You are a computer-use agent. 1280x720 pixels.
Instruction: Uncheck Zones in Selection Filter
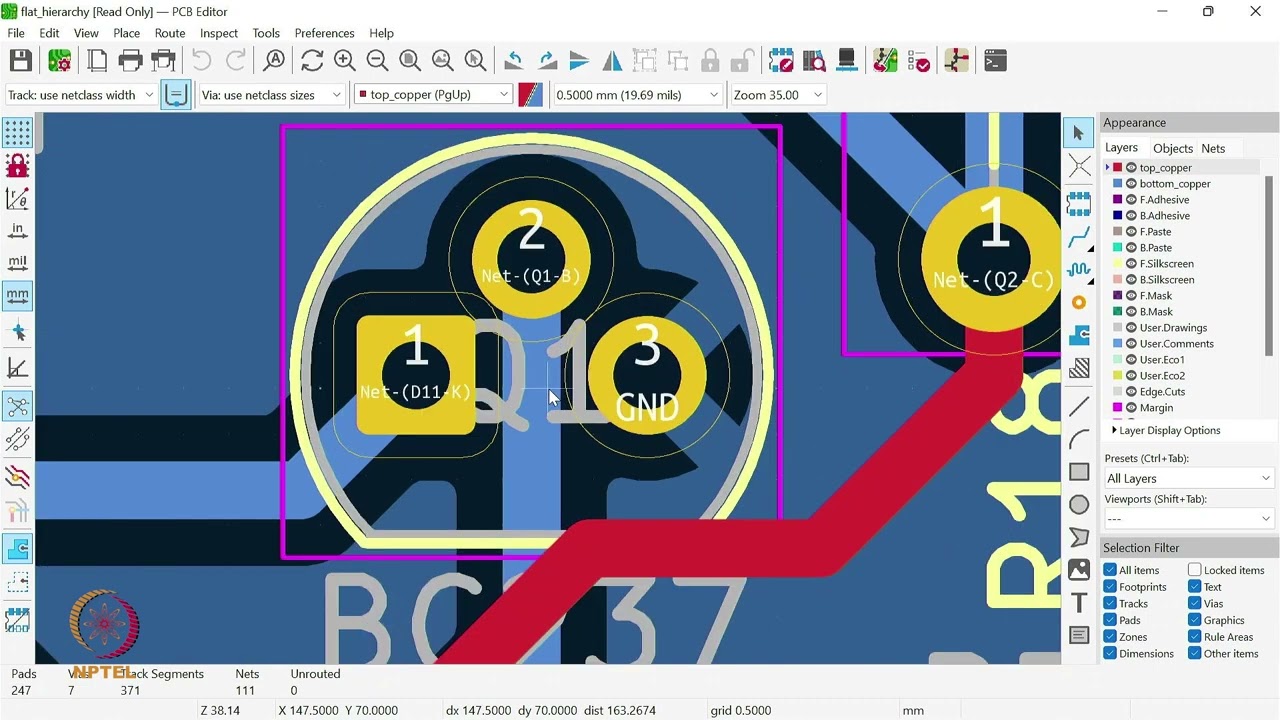click(x=1110, y=637)
